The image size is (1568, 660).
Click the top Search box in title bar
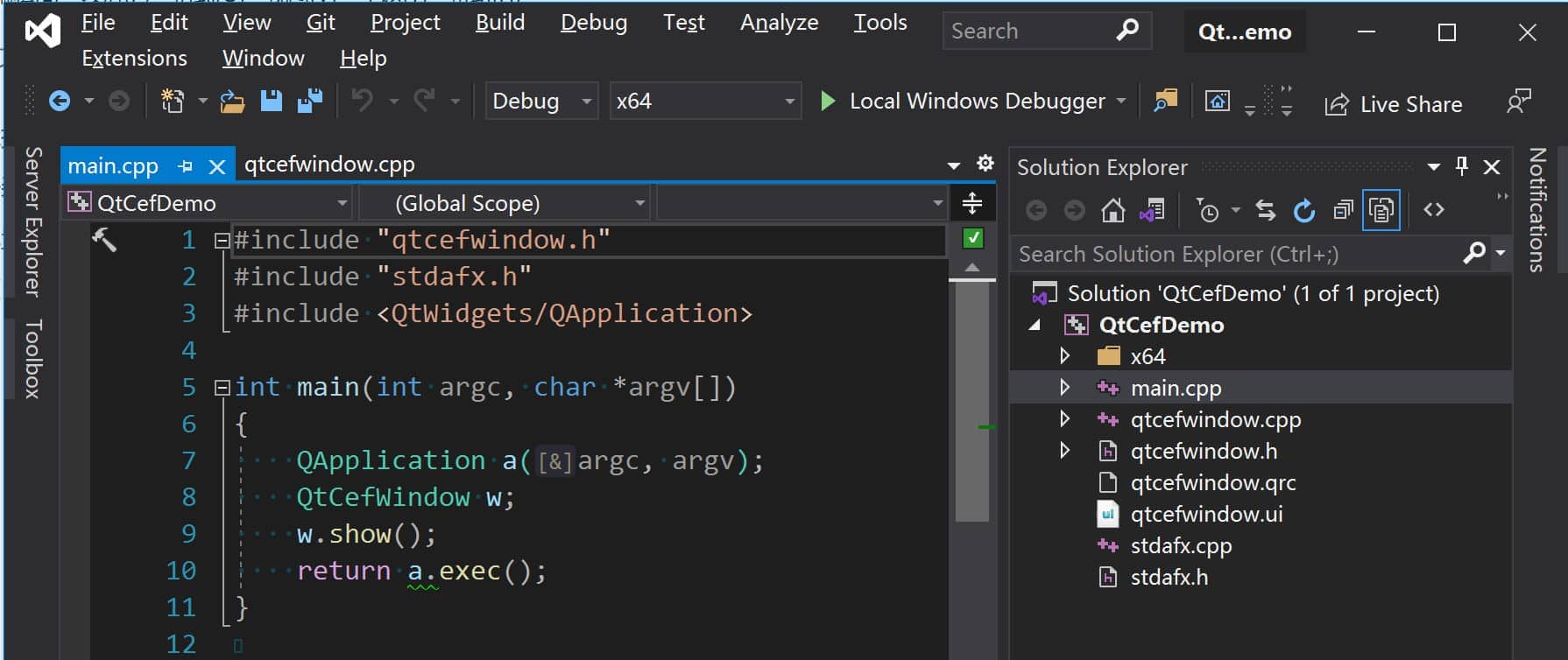coord(1047,32)
